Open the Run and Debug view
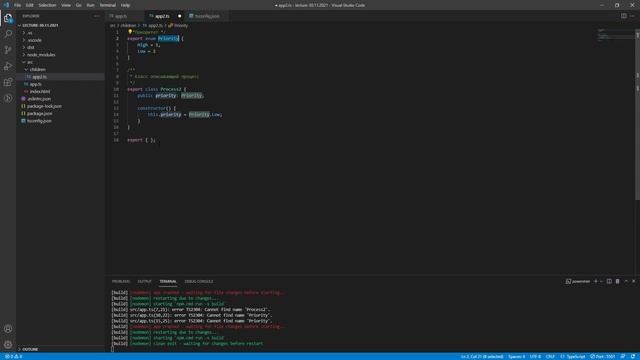The height and width of the screenshot is (360, 640). (x=8, y=66)
